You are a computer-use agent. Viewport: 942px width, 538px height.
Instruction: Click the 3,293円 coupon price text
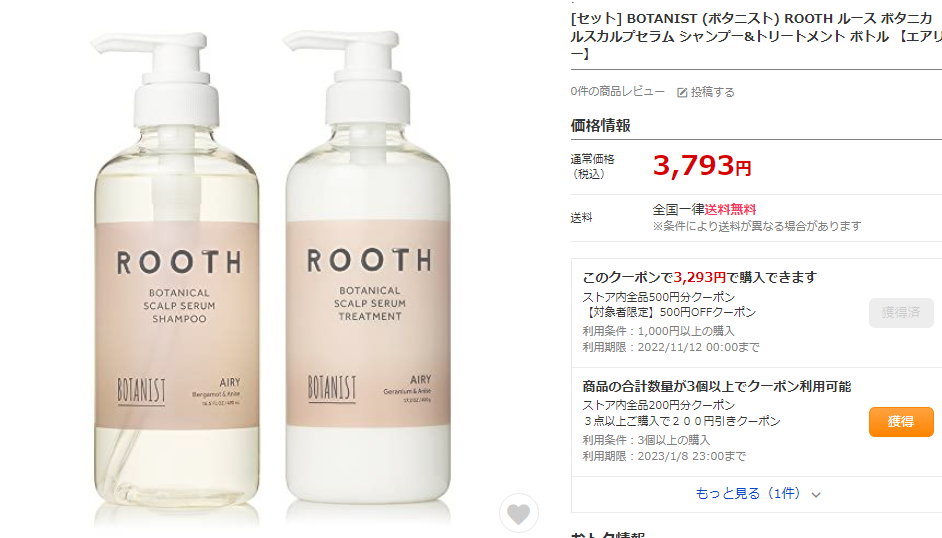700,277
